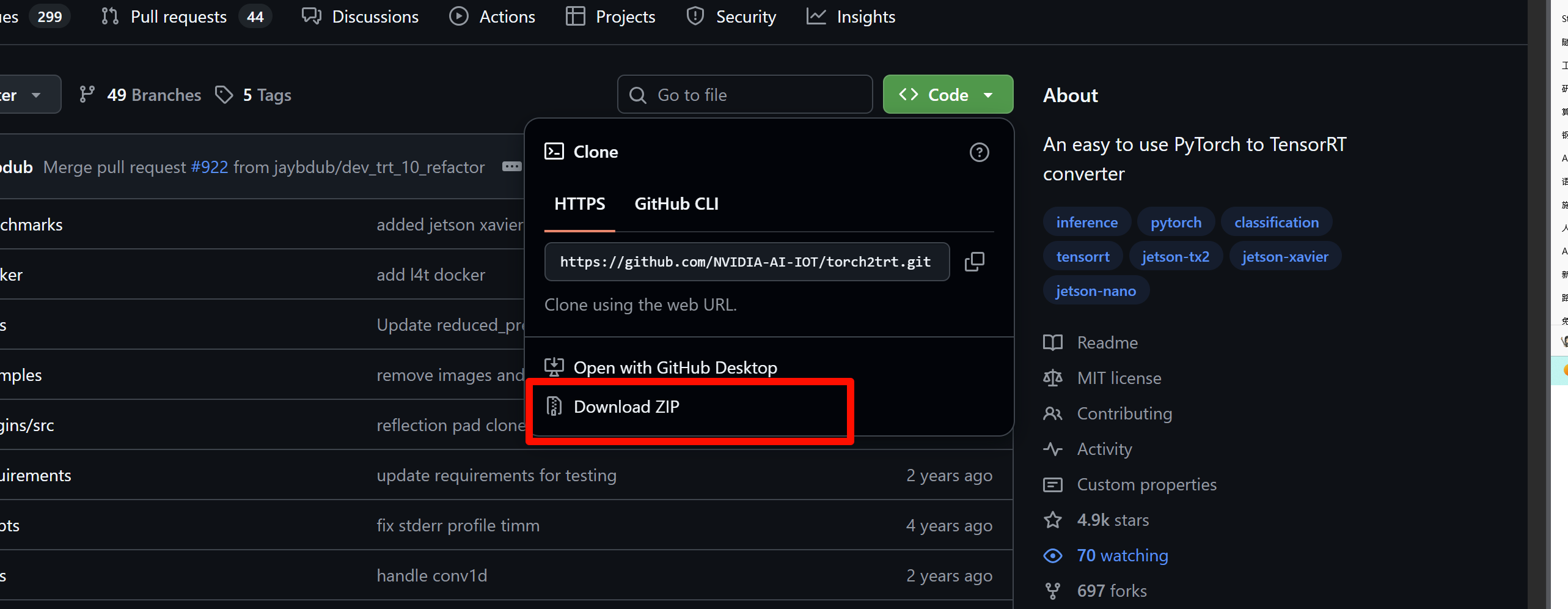
Task: Open pull request #922 link
Action: pyautogui.click(x=210, y=167)
